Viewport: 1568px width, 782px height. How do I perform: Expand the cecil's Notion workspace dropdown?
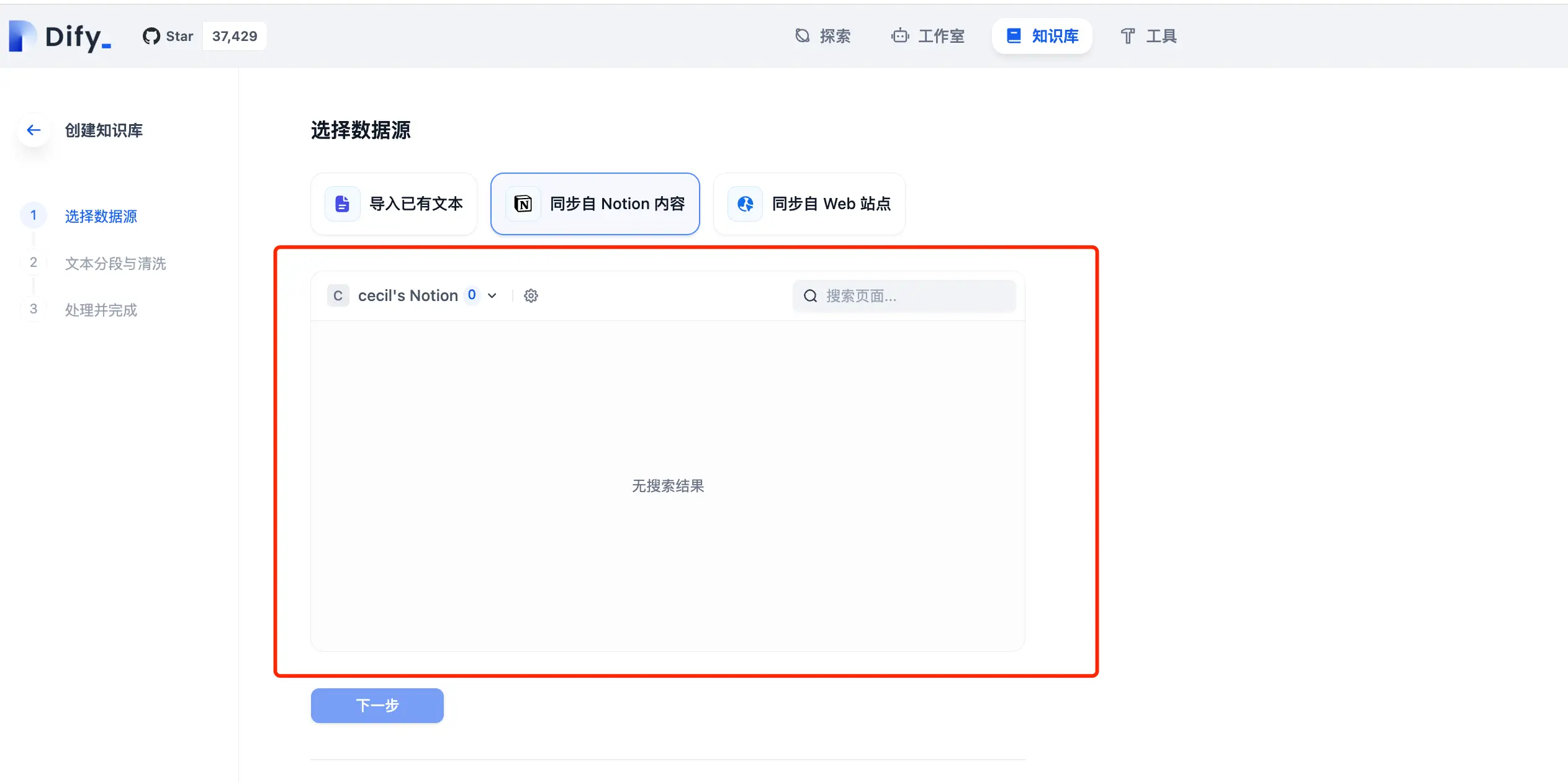point(492,295)
